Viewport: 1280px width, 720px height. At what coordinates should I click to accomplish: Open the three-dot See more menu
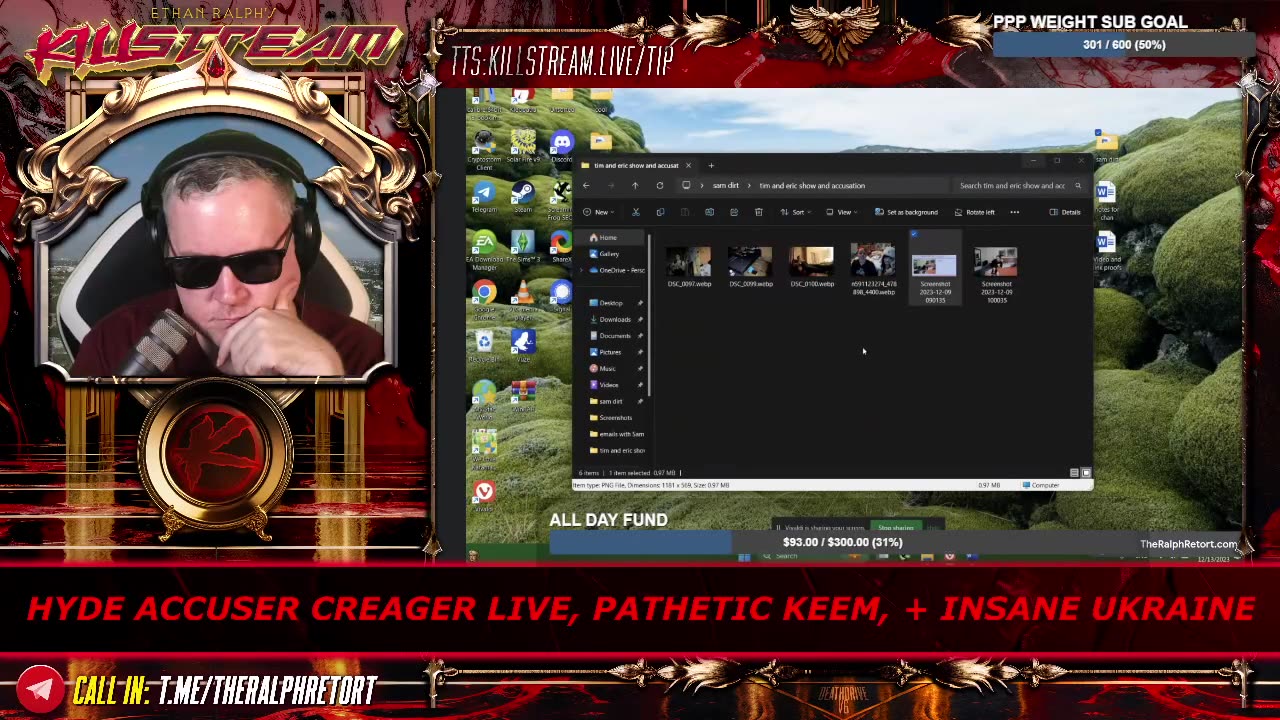pyautogui.click(x=1014, y=212)
